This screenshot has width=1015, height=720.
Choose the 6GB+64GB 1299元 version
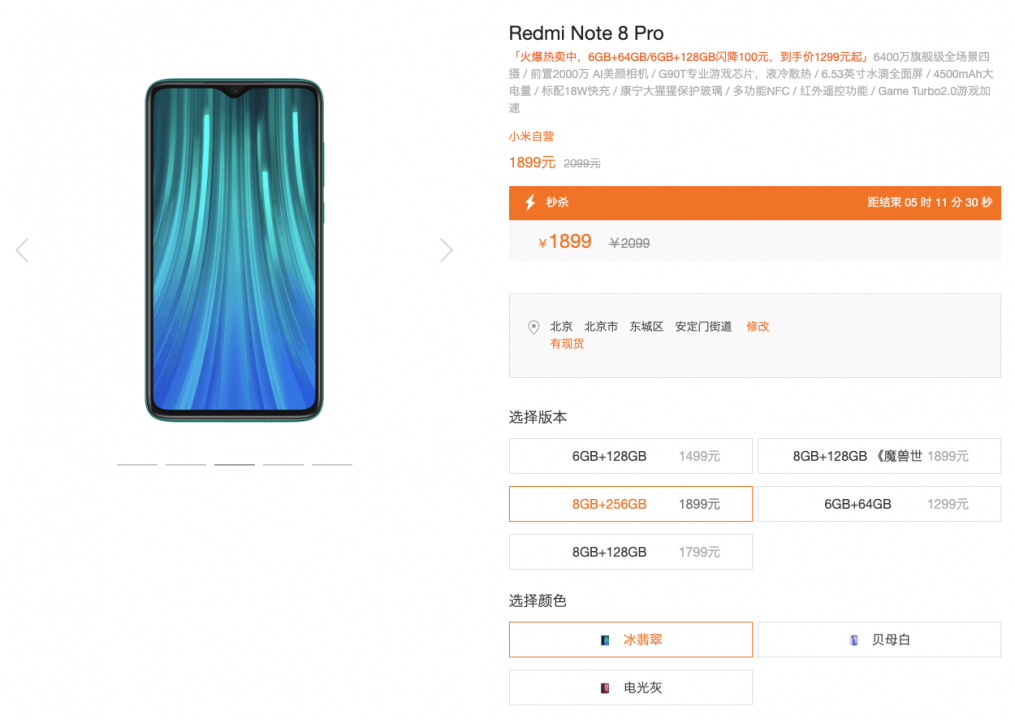coord(879,504)
